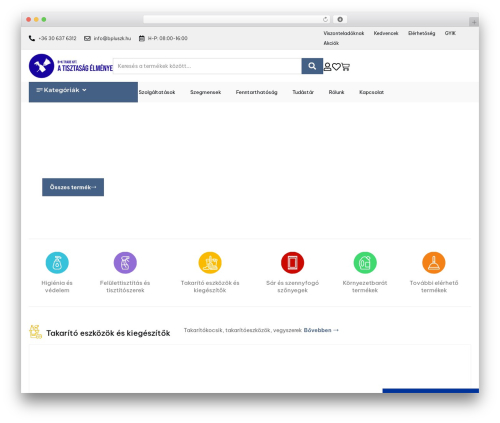Image resolution: width=500 pixels, height=423 pixels.
Task: Follow the Kedvencek link
Action: click(x=386, y=33)
